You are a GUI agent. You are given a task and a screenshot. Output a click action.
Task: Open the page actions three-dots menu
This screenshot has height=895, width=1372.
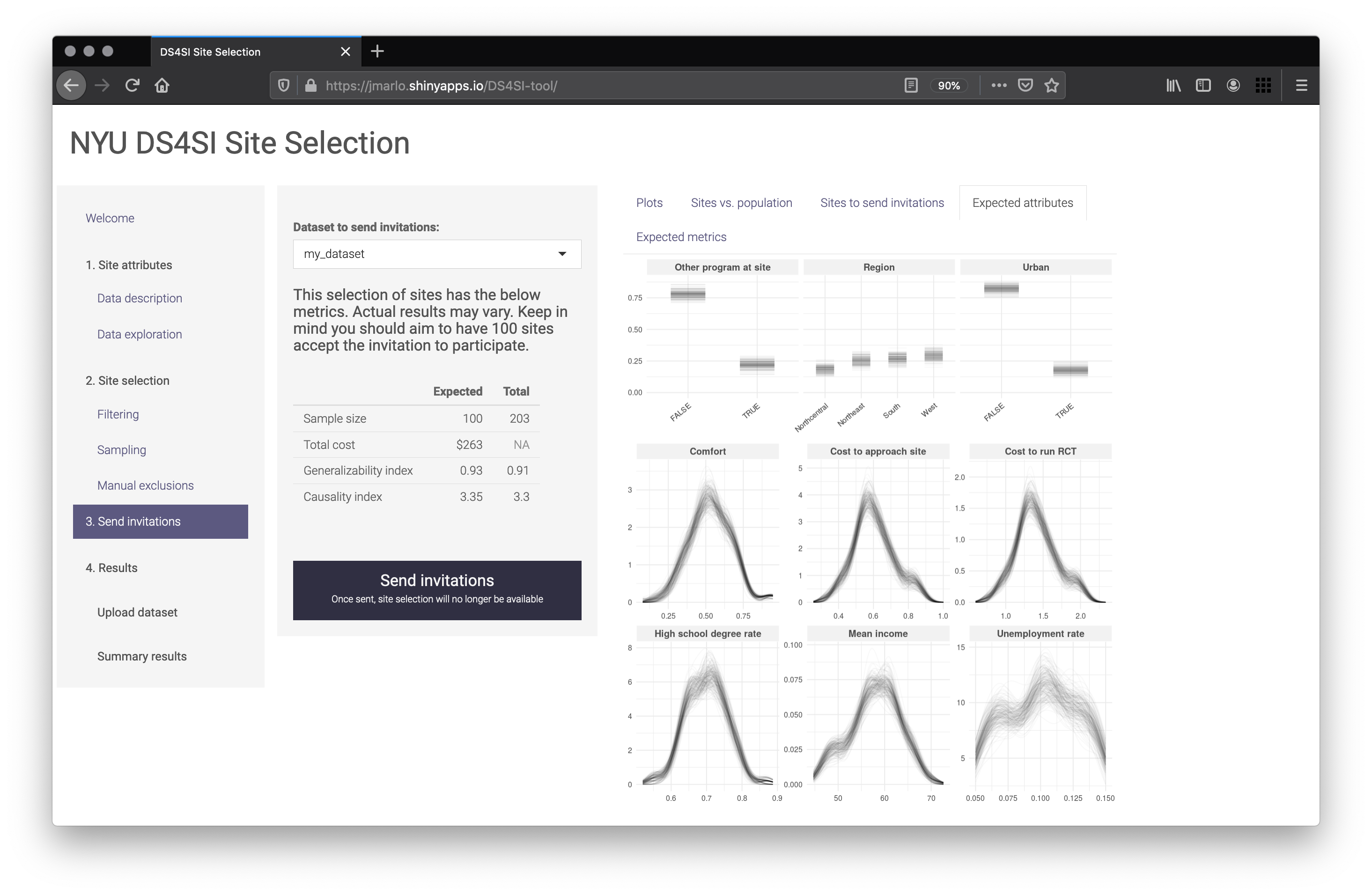click(x=998, y=85)
